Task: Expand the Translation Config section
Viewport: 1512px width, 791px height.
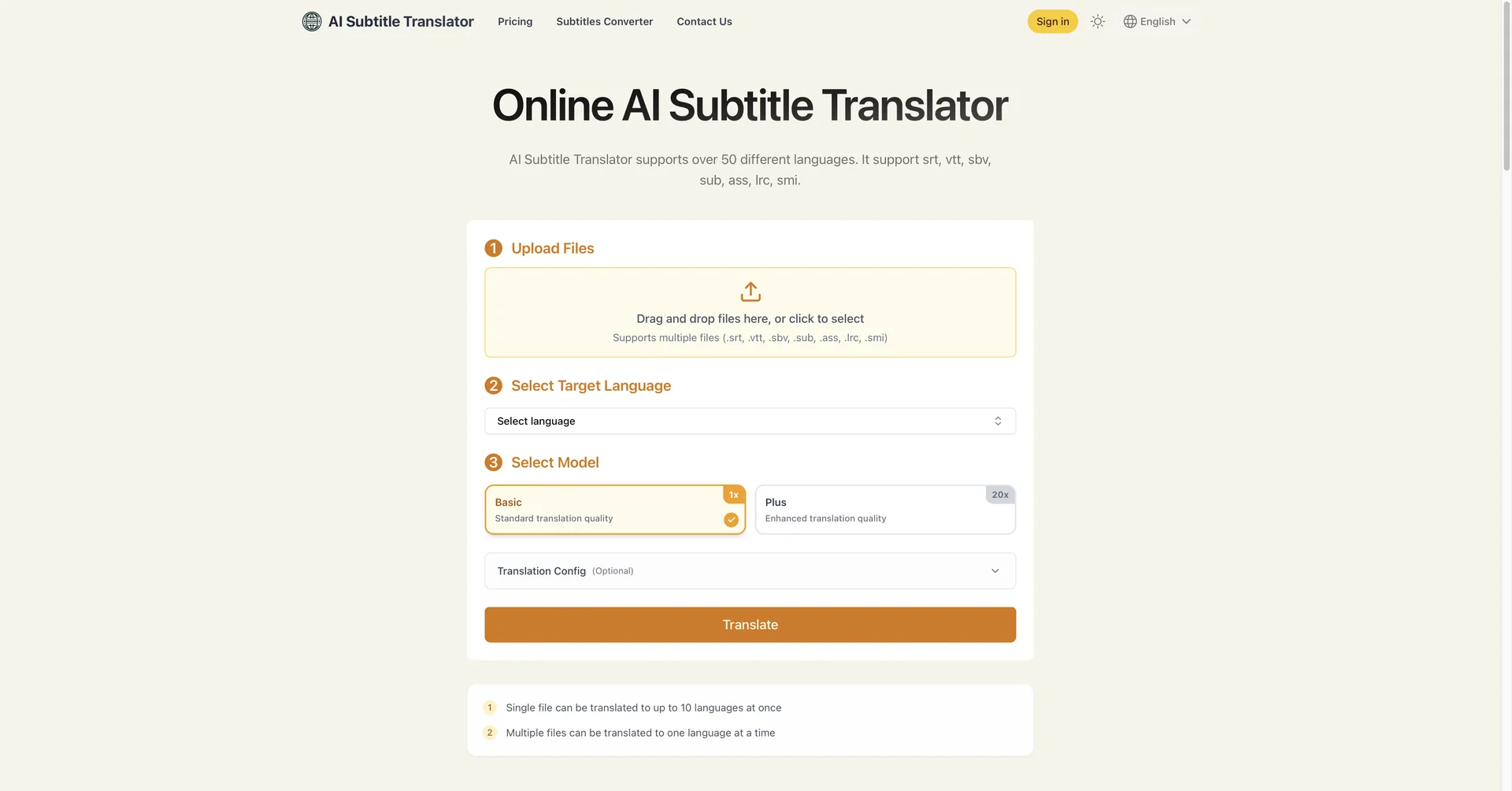Action: click(x=750, y=570)
